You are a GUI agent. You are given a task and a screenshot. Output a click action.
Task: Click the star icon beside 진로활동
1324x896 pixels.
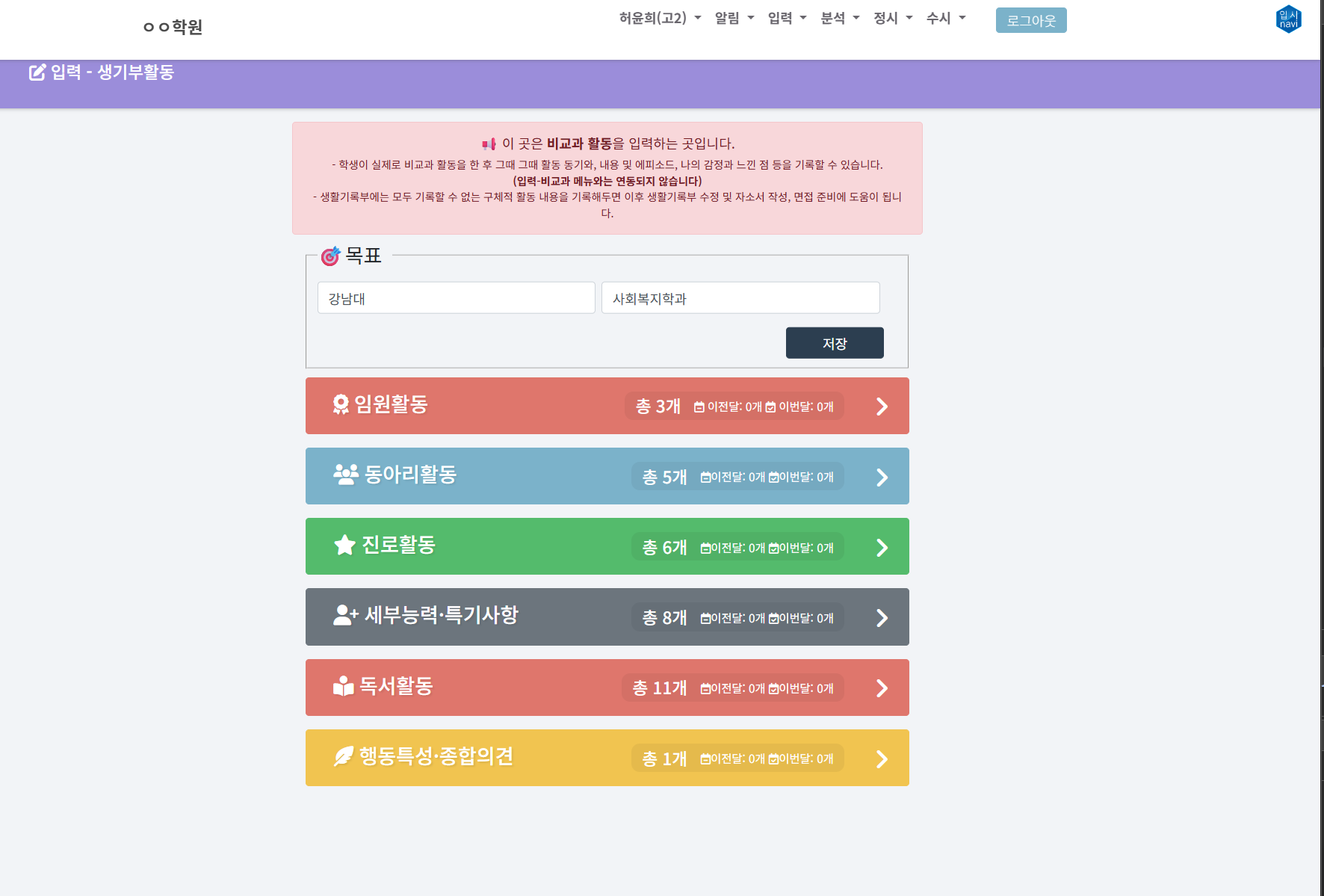click(344, 546)
